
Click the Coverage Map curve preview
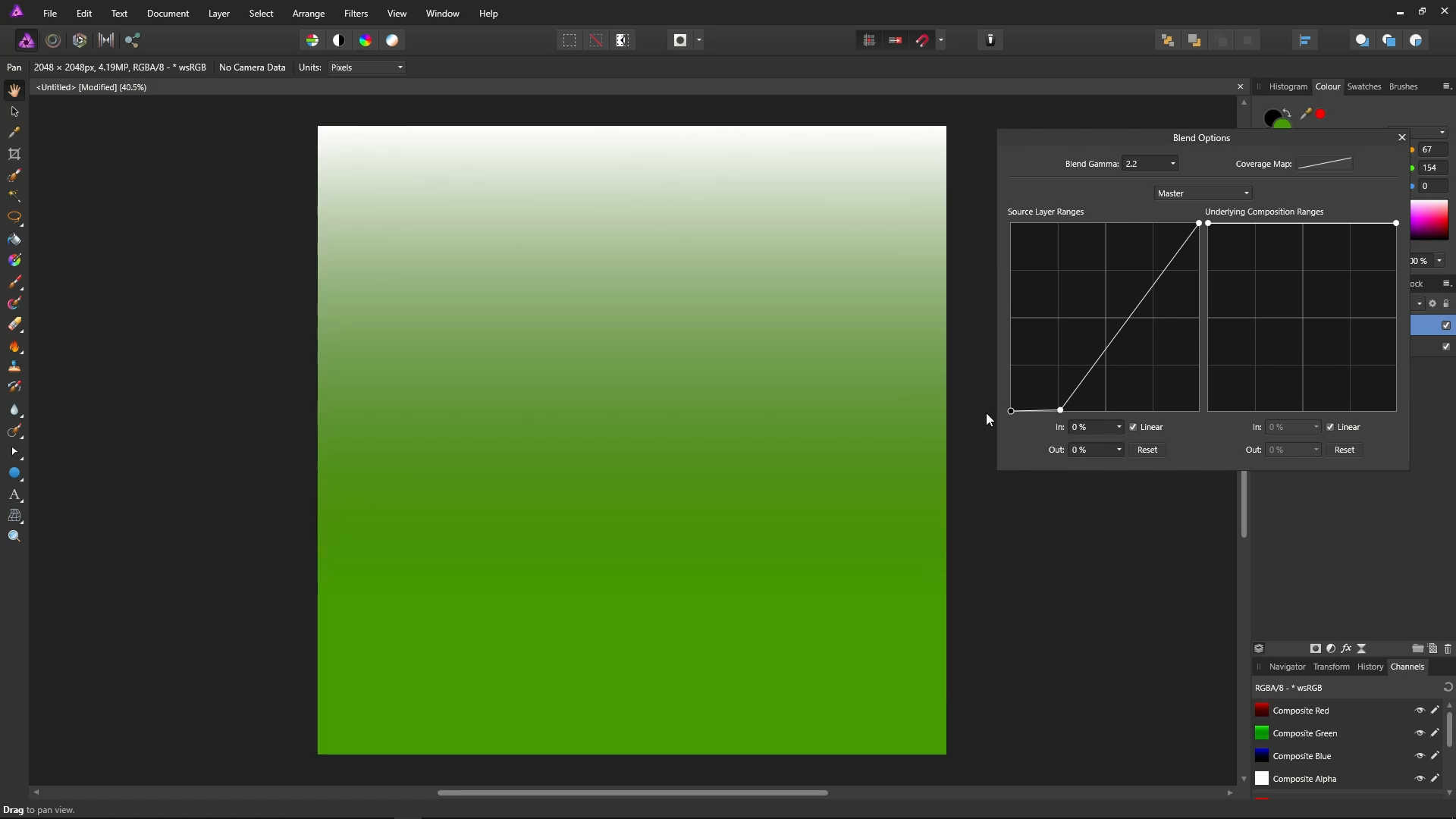pos(1324,164)
